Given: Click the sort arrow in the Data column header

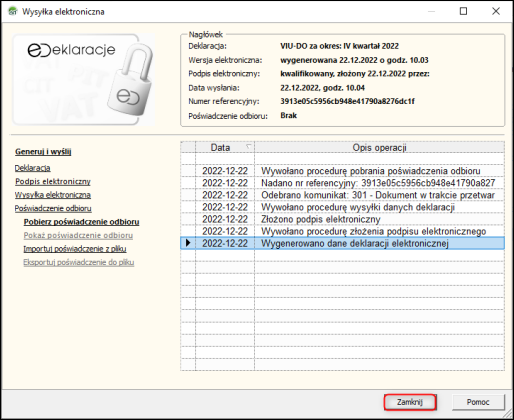Looking at the screenshot, I should 248,147.
